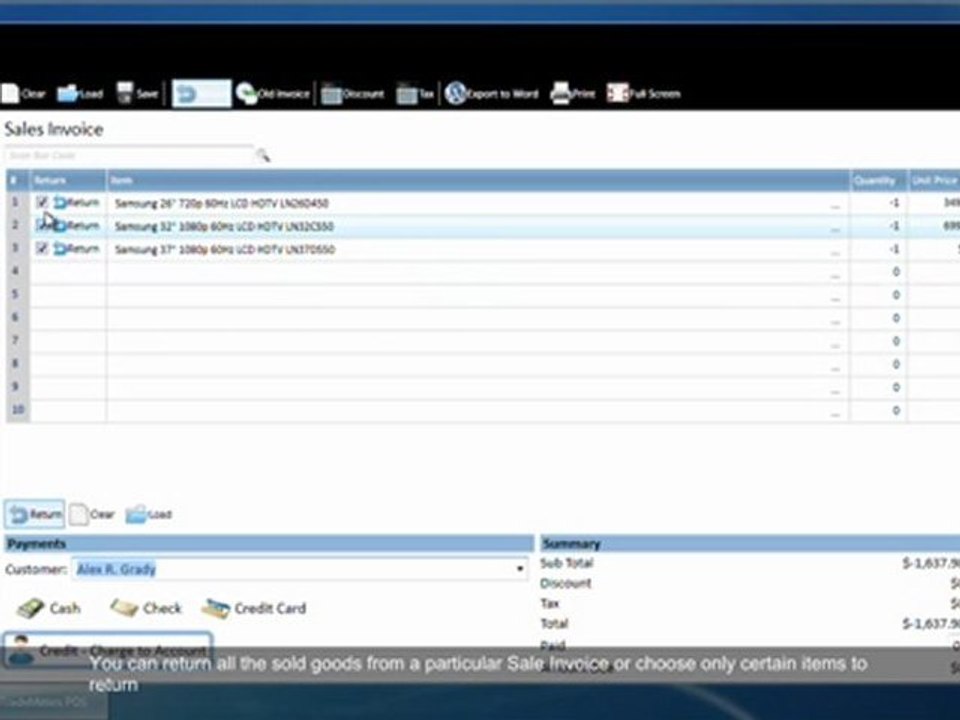Open the ellipsis item picker on empty row 4

(835, 274)
